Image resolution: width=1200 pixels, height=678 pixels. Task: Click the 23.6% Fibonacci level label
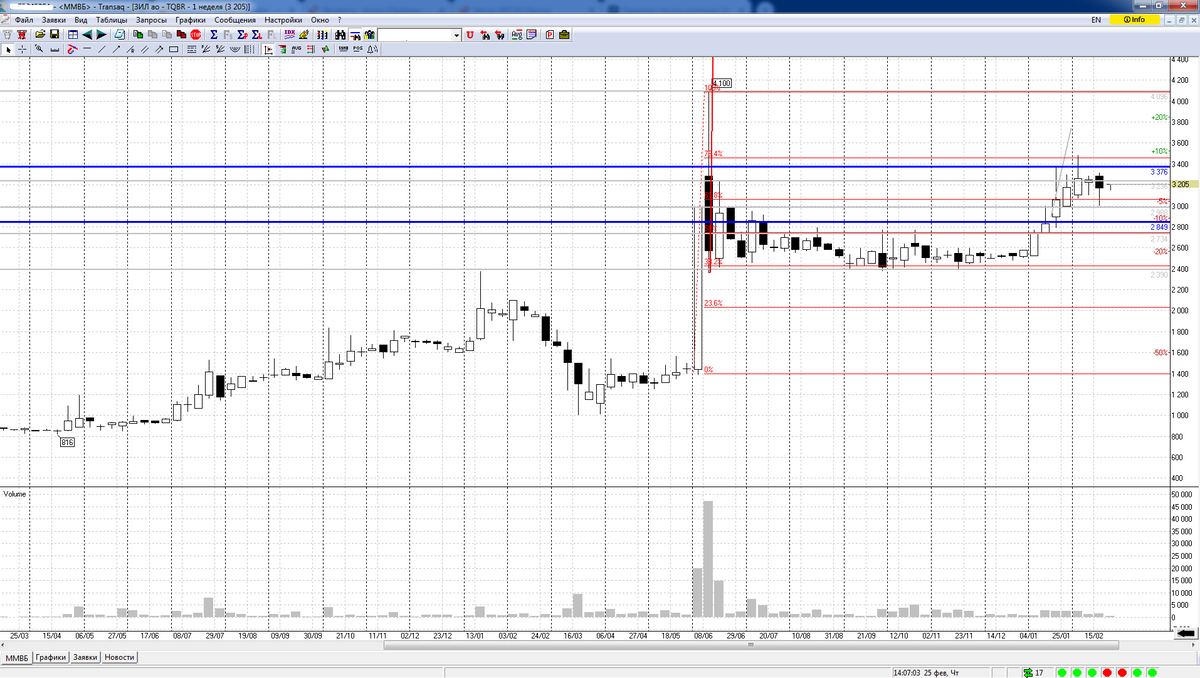pos(713,303)
